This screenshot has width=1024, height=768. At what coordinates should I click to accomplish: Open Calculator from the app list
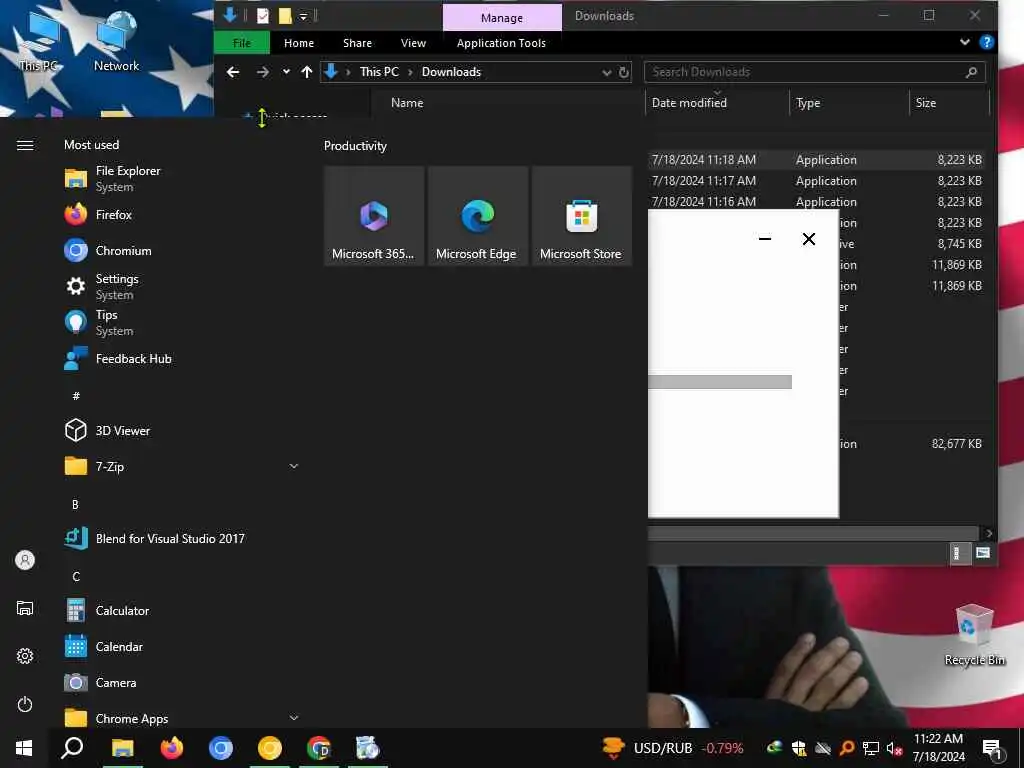180,611
